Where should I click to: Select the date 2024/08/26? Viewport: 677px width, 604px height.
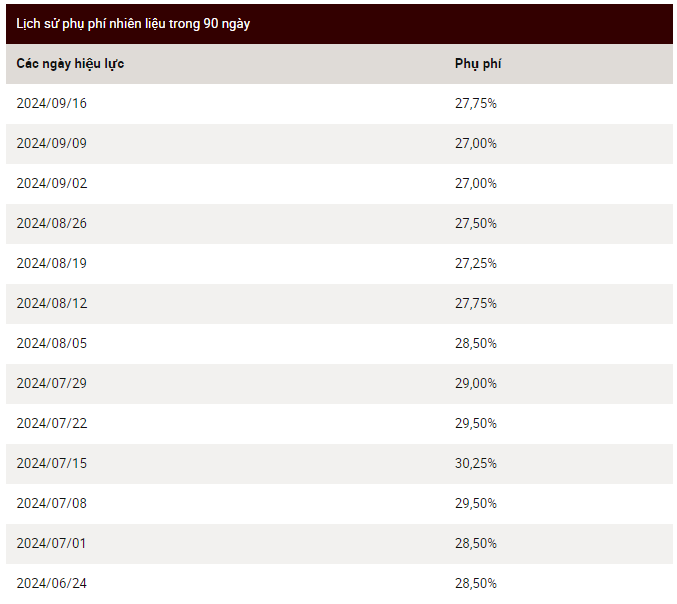(x=51, y=224)
